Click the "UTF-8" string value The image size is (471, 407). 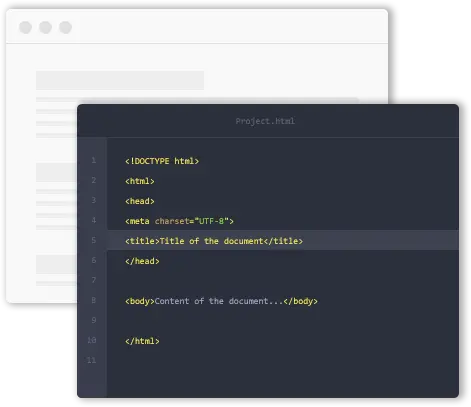pos(212,221)
